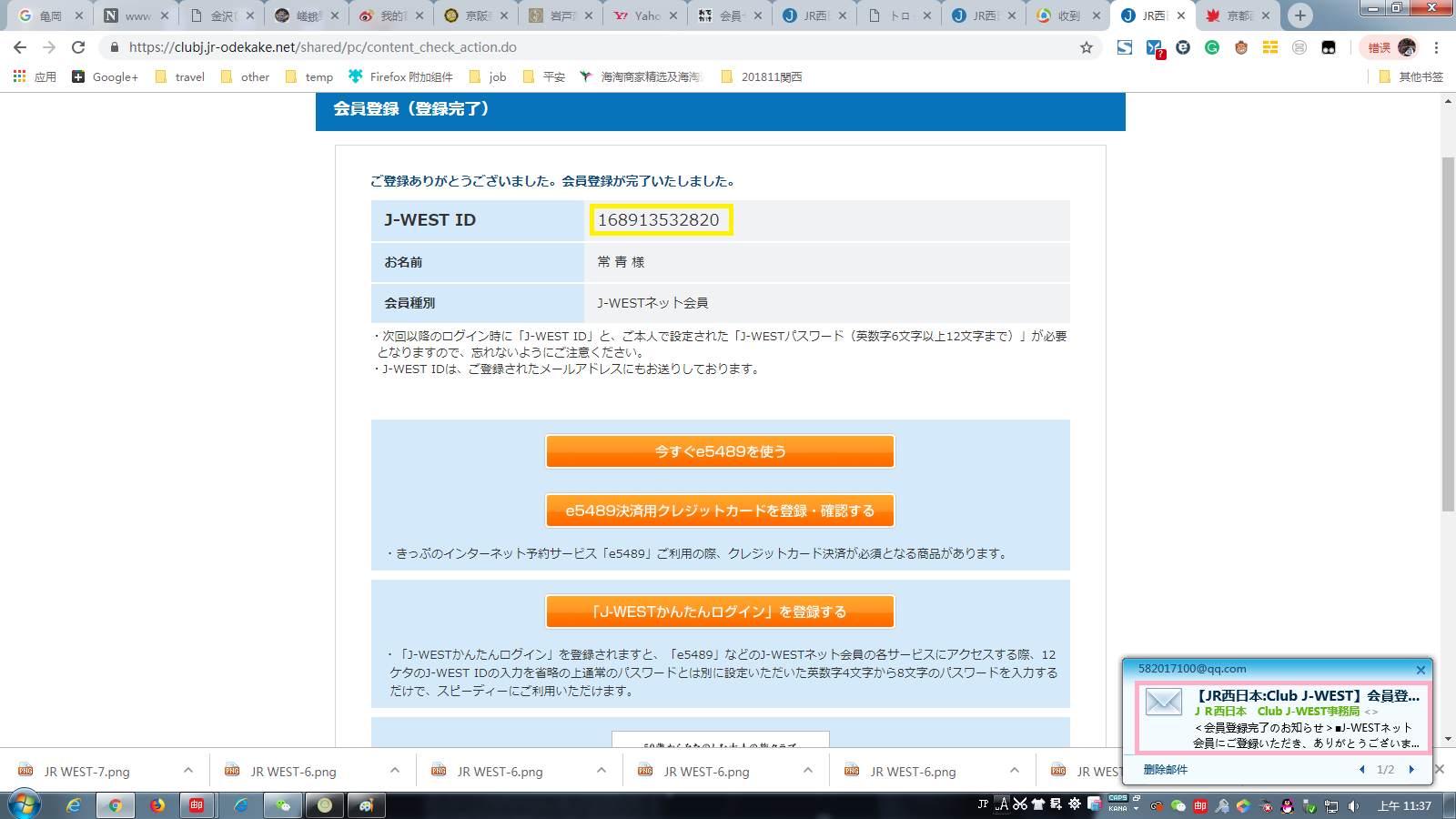Click the browser back arrow
Viewport: 1456px width, 819px height.
click(x=20, y=47)
